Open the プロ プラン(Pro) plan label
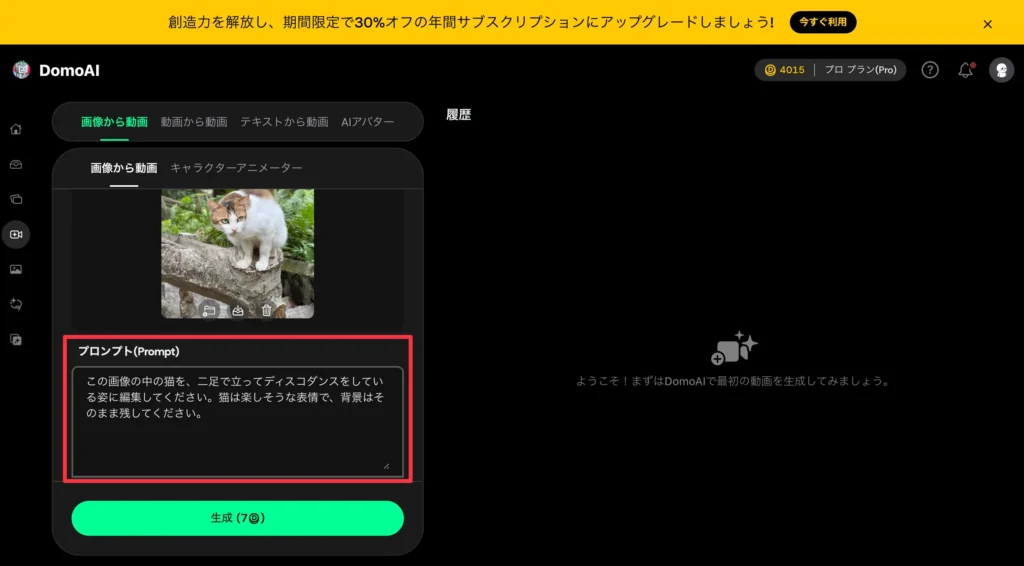Screen dimensions: 1024x566 coord(860,70)
